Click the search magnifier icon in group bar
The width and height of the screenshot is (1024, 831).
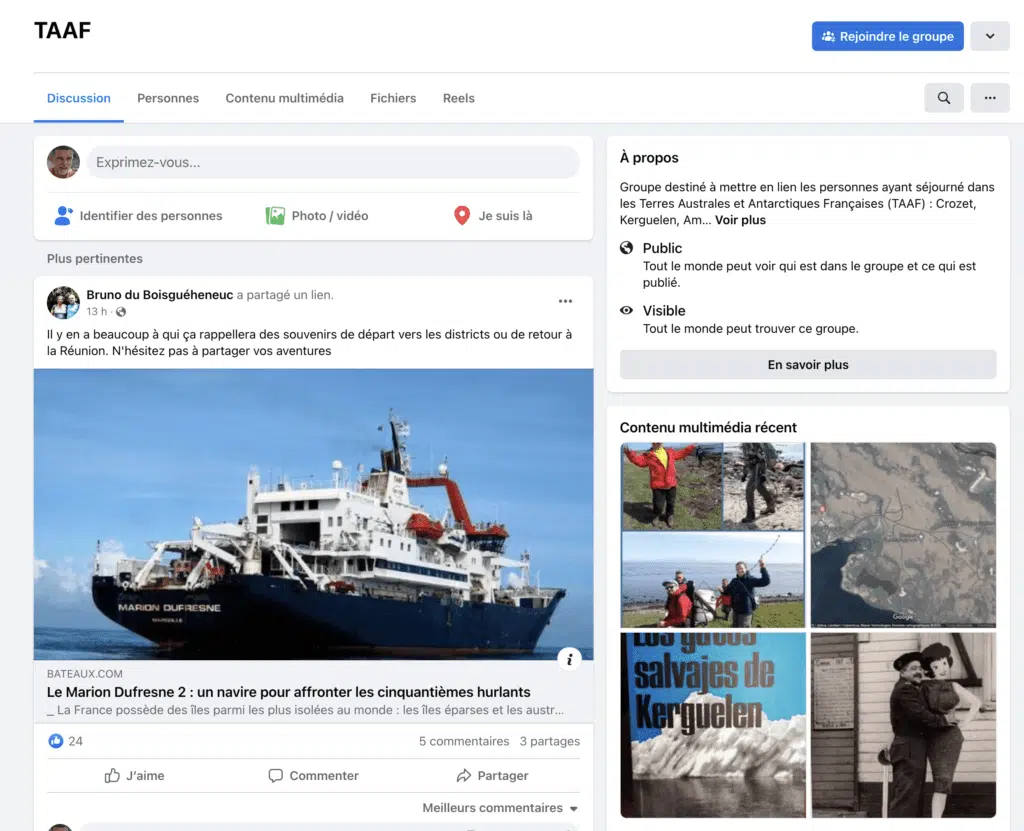[x=944, y=98]
